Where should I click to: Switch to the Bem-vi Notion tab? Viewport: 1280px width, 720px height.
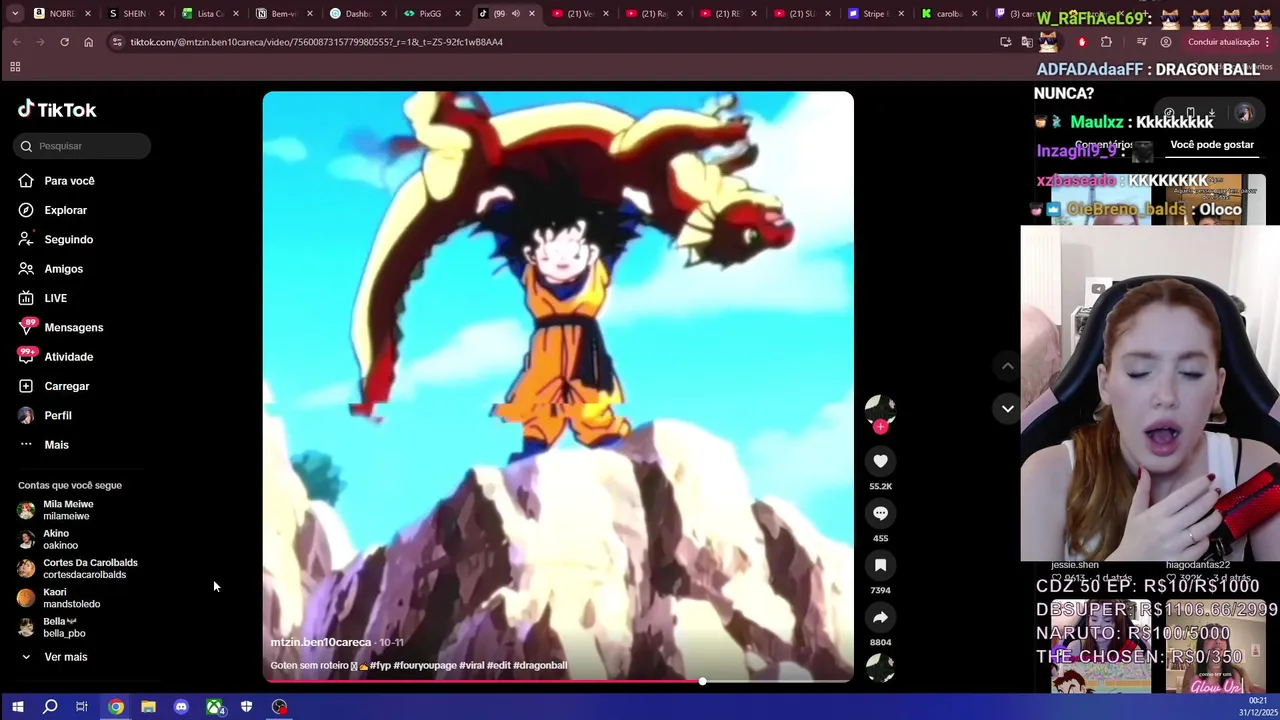tap(283, 14)
